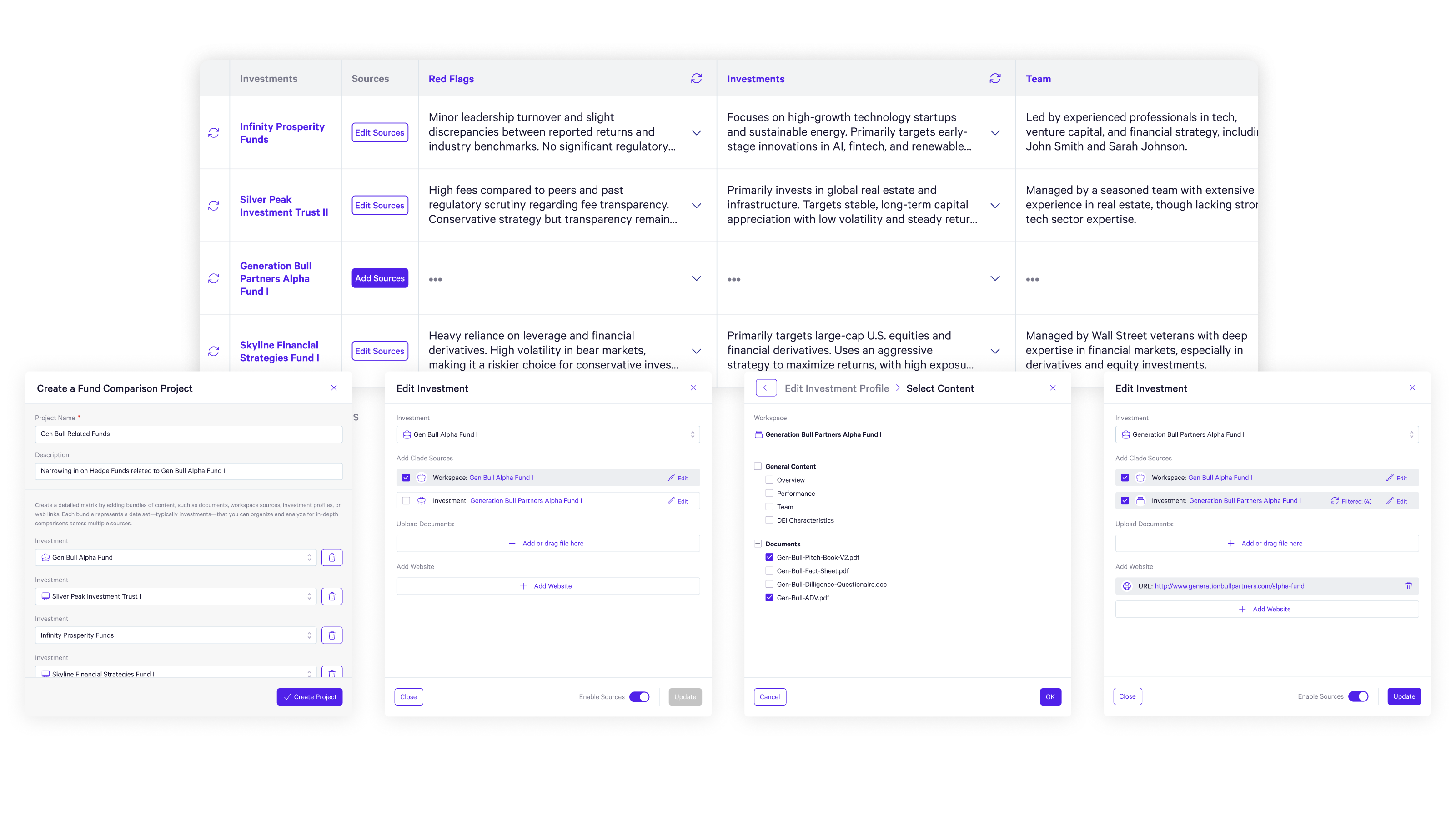Edit the filtered Generation Bull investment source

1396,501
